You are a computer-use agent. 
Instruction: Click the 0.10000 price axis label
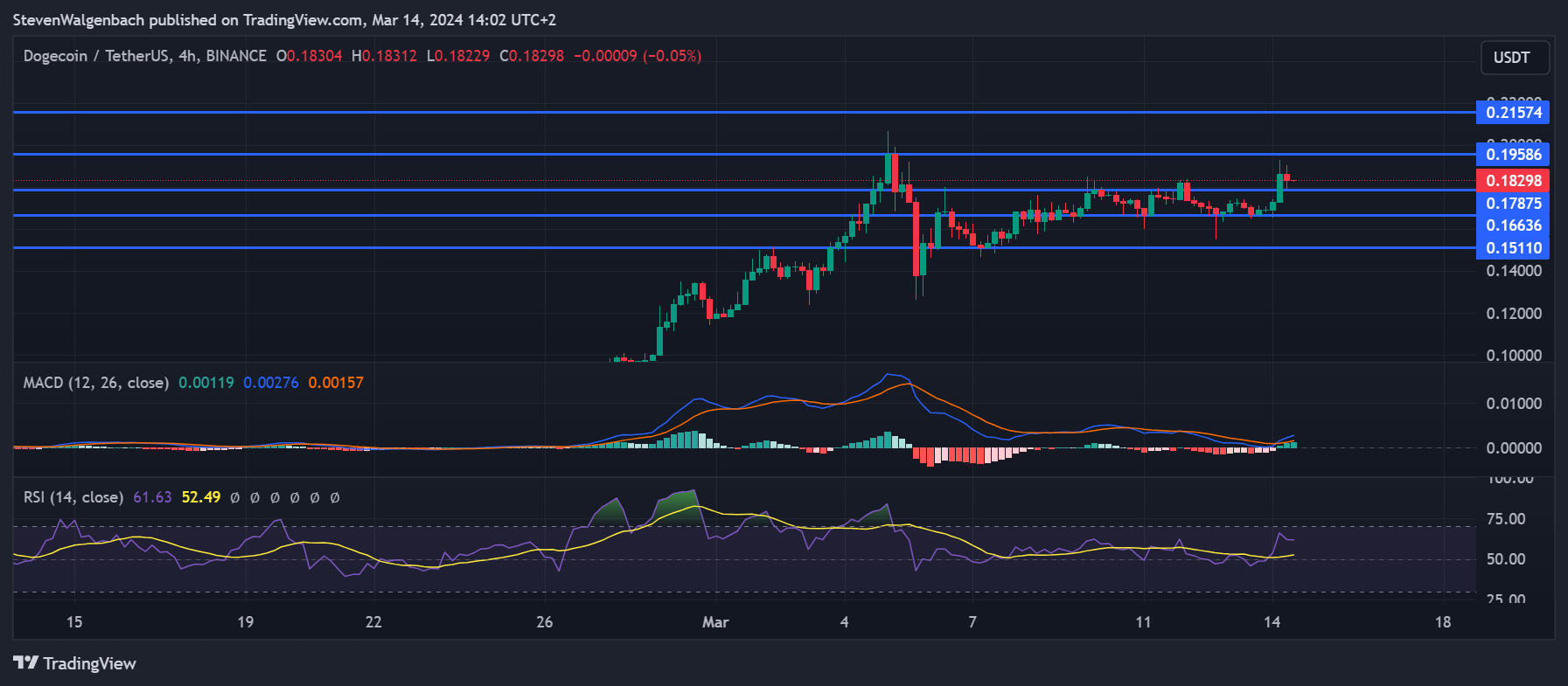[x=1514, y=356]
